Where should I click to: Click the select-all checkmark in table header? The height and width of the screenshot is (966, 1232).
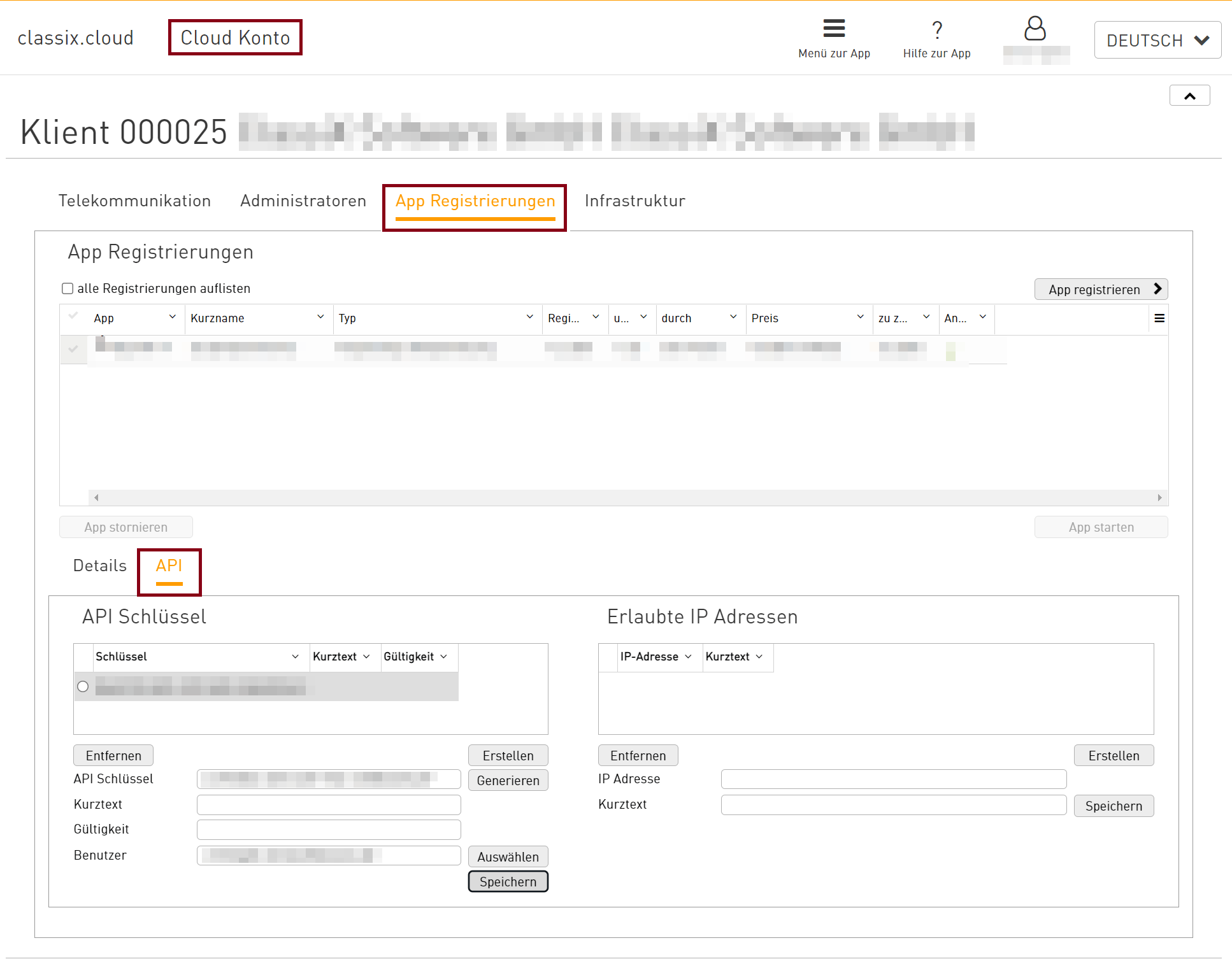(x=73, y=316)
